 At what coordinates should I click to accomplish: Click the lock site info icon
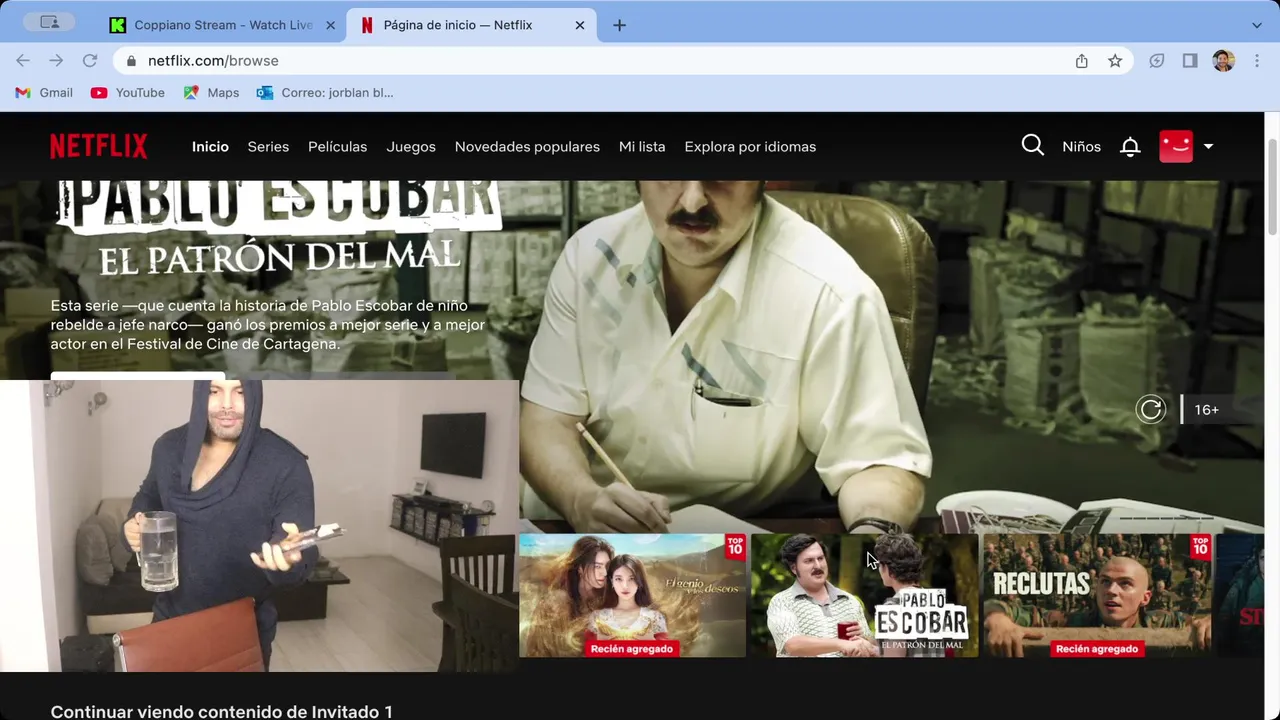click(x=131, y=61)
